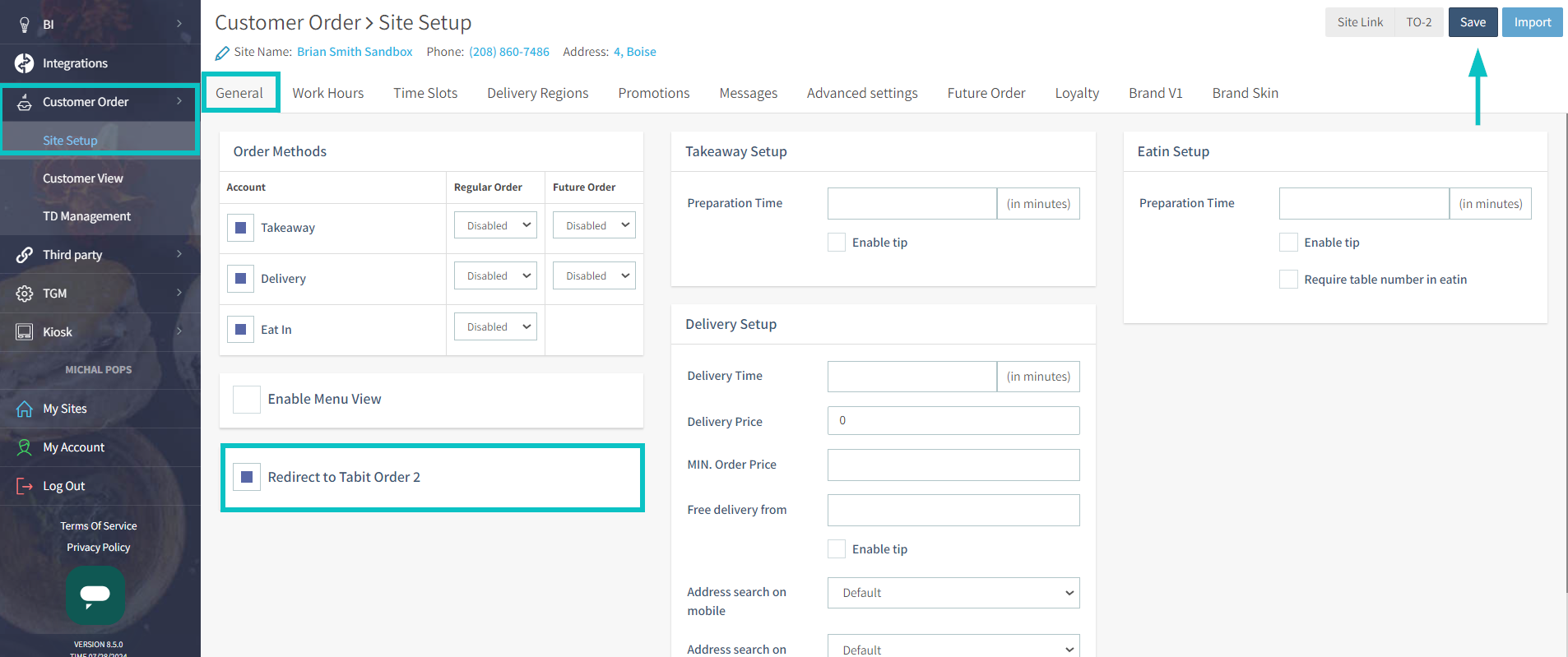The height and width of the screenshot is (657, 1568).
Task: Open the Brand Skin tab
Action: tap(1246, 93)
